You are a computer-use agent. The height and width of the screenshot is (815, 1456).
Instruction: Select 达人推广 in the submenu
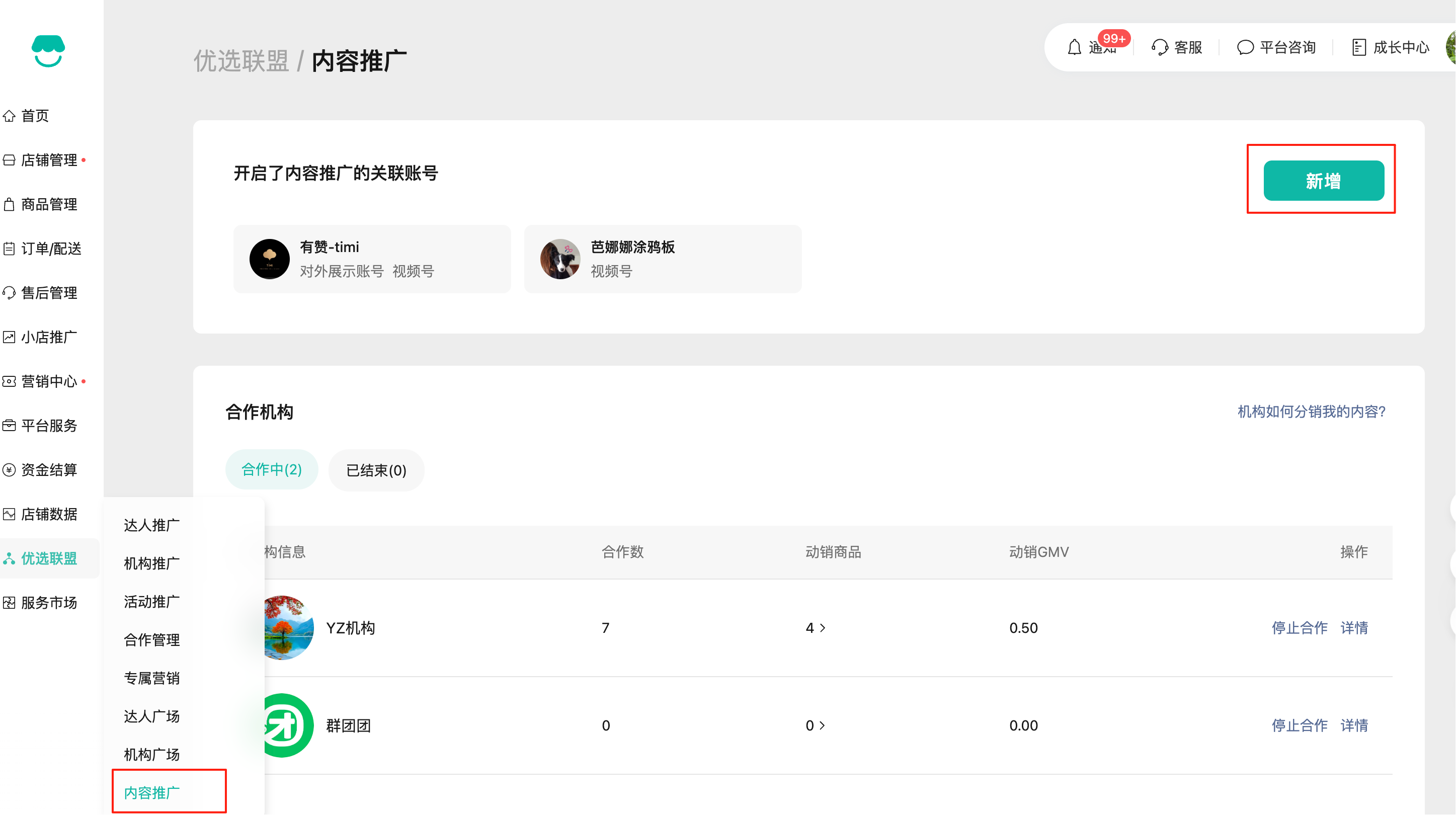coord(151,526)
